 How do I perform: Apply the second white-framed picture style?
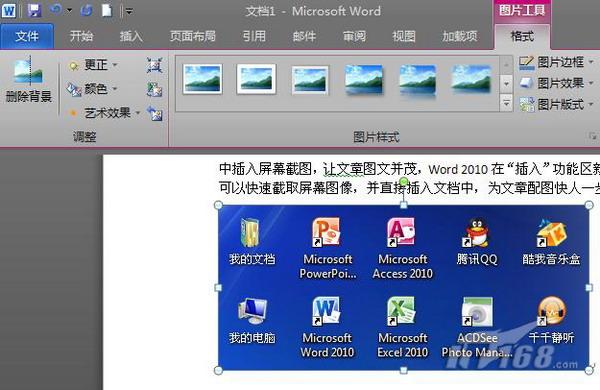point(256,79)
